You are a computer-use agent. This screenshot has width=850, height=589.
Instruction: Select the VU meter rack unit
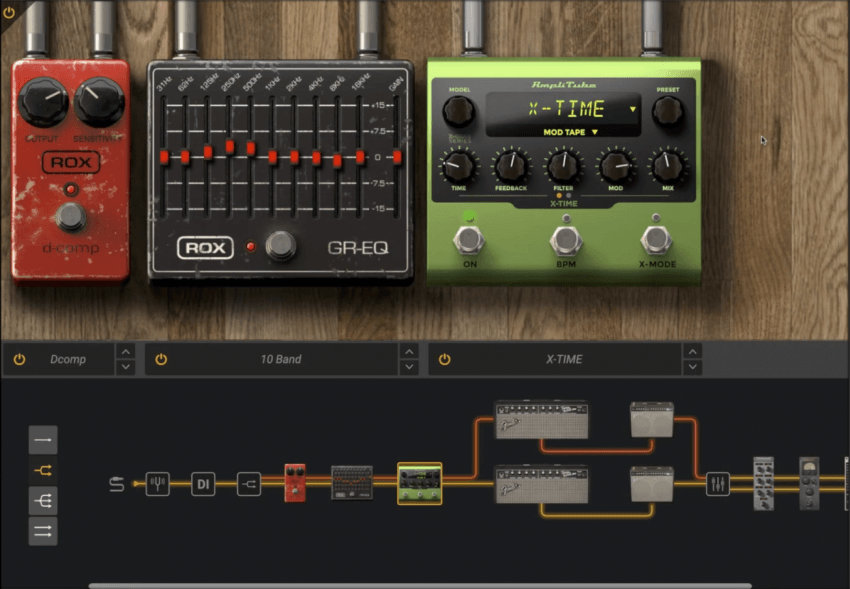809,484
